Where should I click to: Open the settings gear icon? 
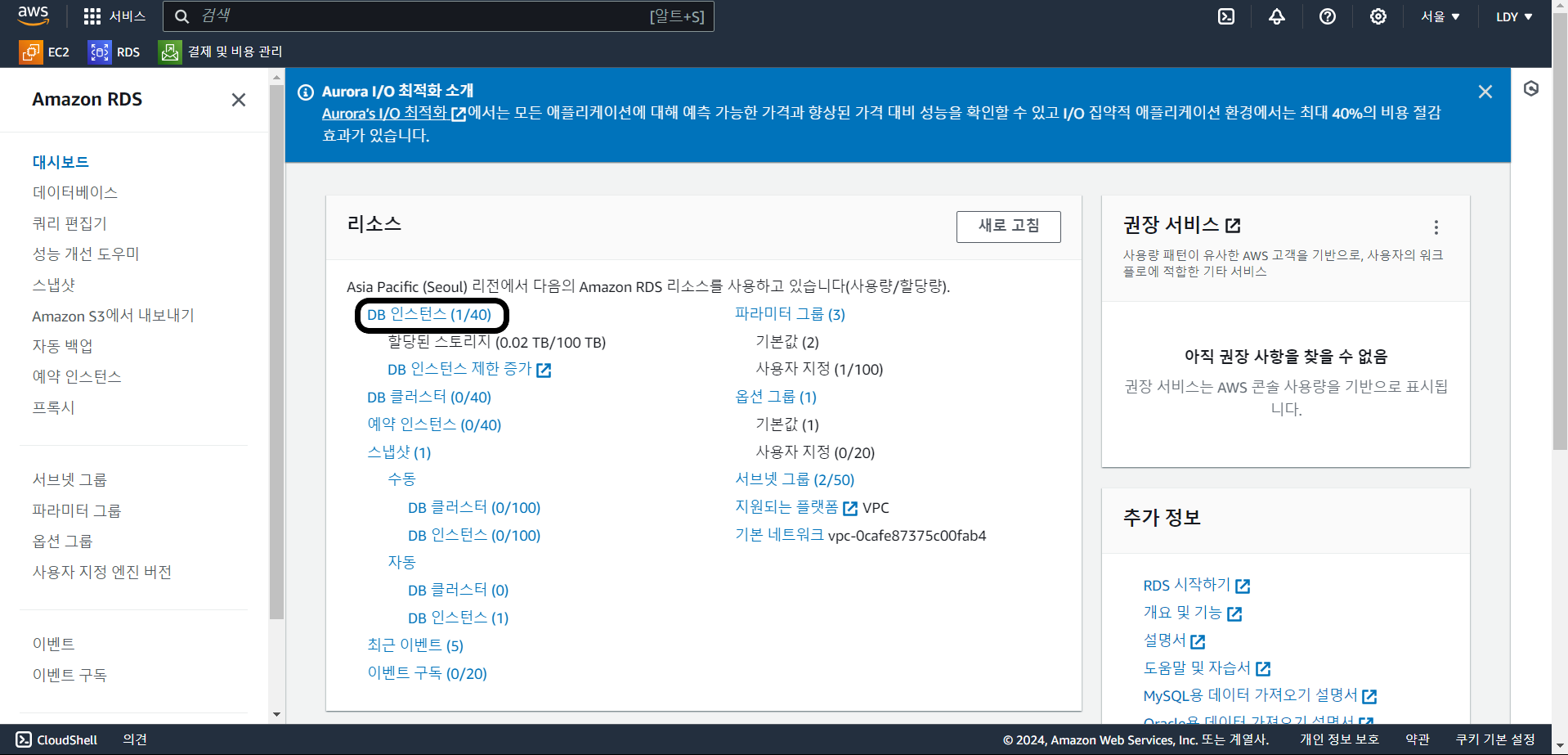1378,16
